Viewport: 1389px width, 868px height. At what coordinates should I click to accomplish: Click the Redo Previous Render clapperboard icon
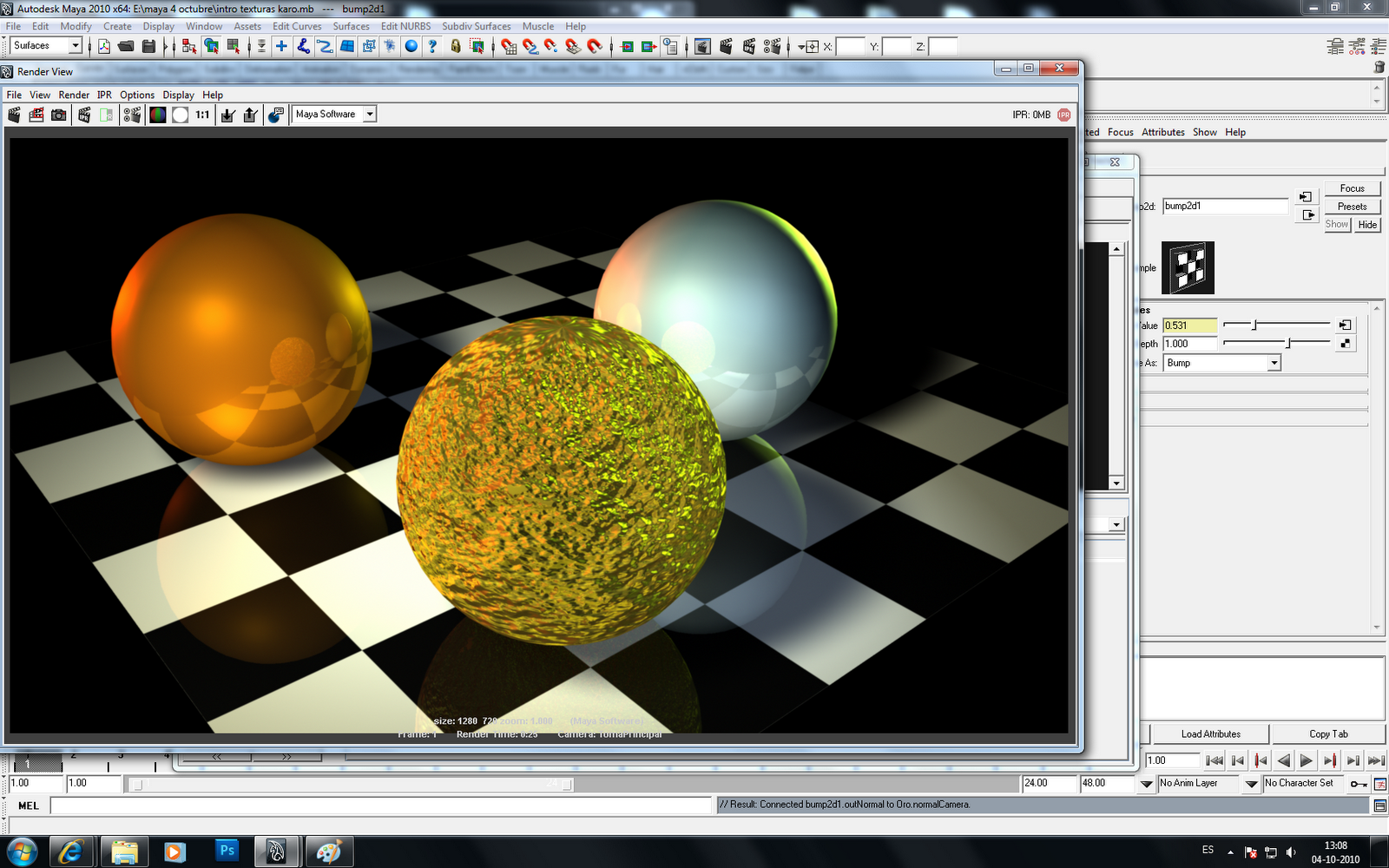click(36, 114)
